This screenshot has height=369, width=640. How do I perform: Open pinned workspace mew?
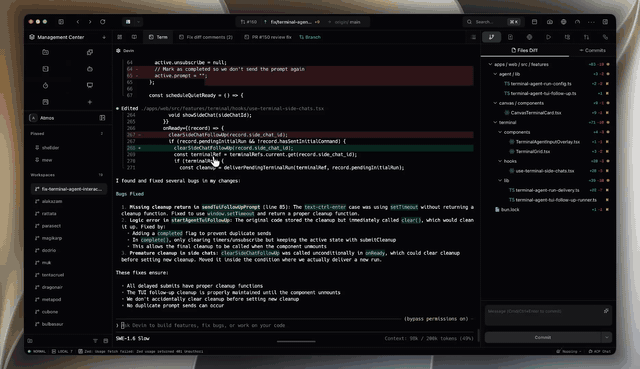[47, 160]
